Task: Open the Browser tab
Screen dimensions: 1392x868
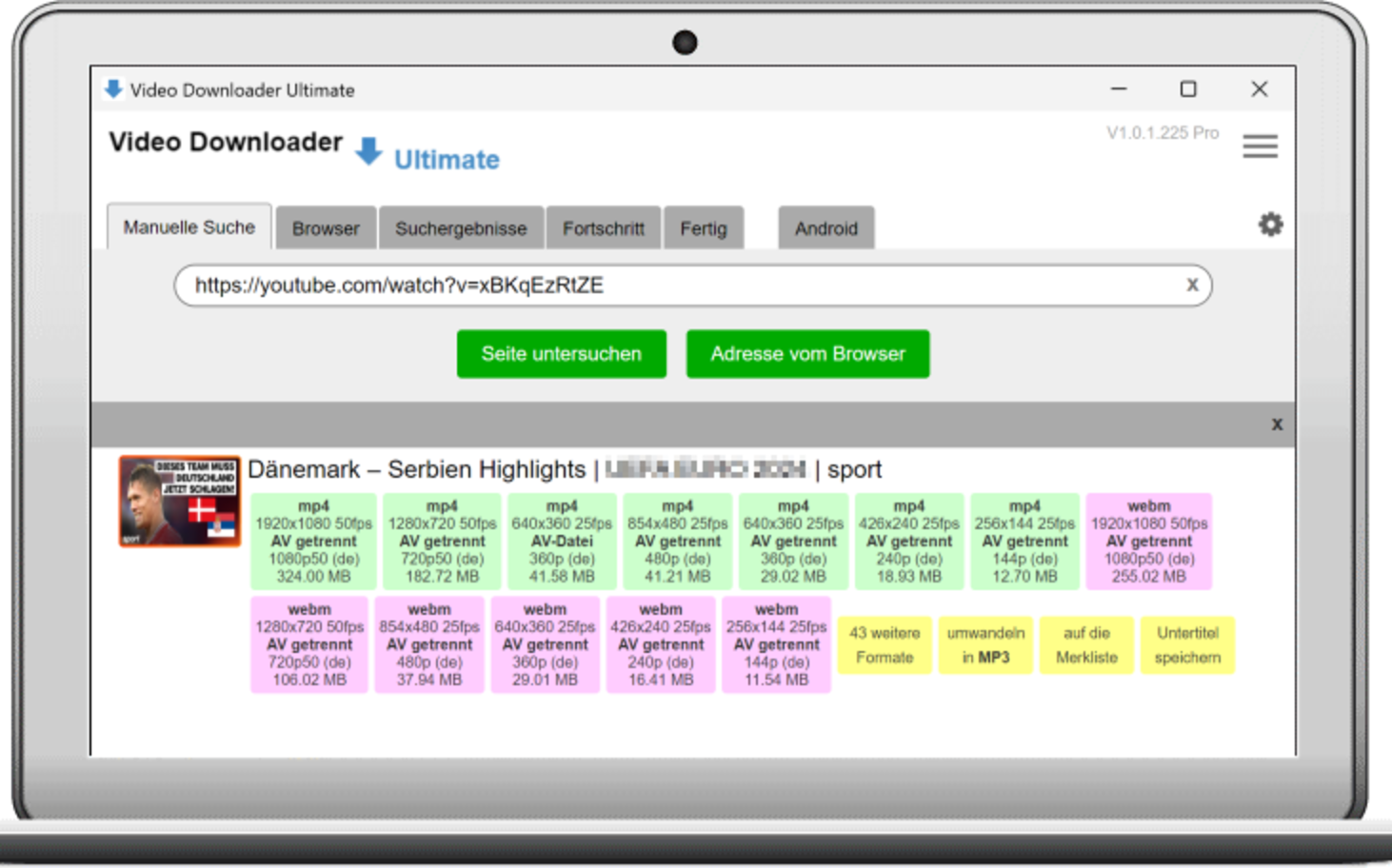Action: pos(326,228)
